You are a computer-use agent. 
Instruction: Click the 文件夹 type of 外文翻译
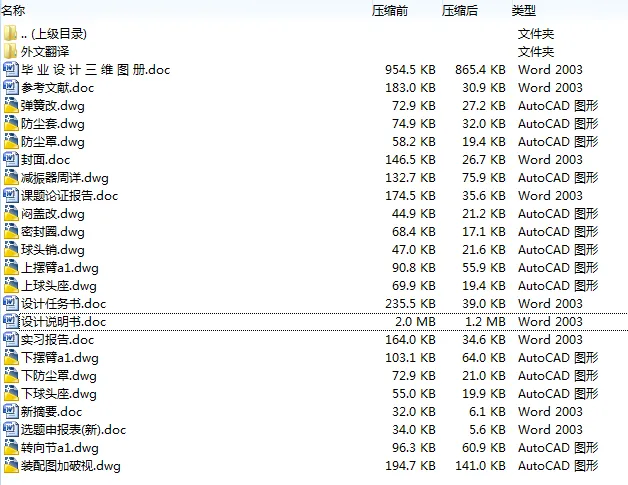(536, 52)
